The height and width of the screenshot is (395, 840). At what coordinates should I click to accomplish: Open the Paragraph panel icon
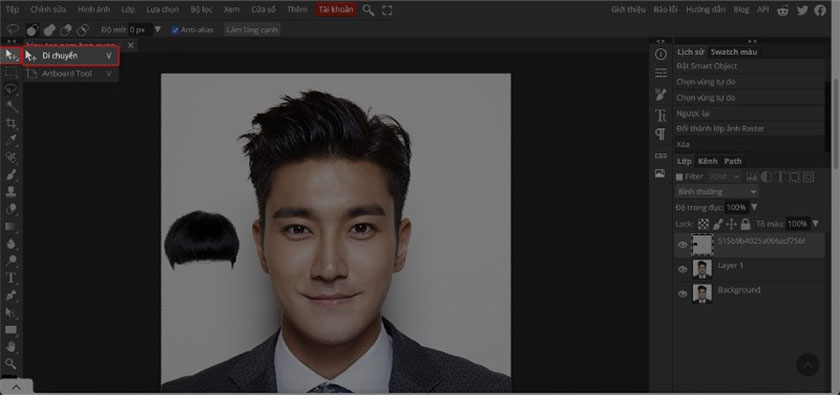point(661,134)
